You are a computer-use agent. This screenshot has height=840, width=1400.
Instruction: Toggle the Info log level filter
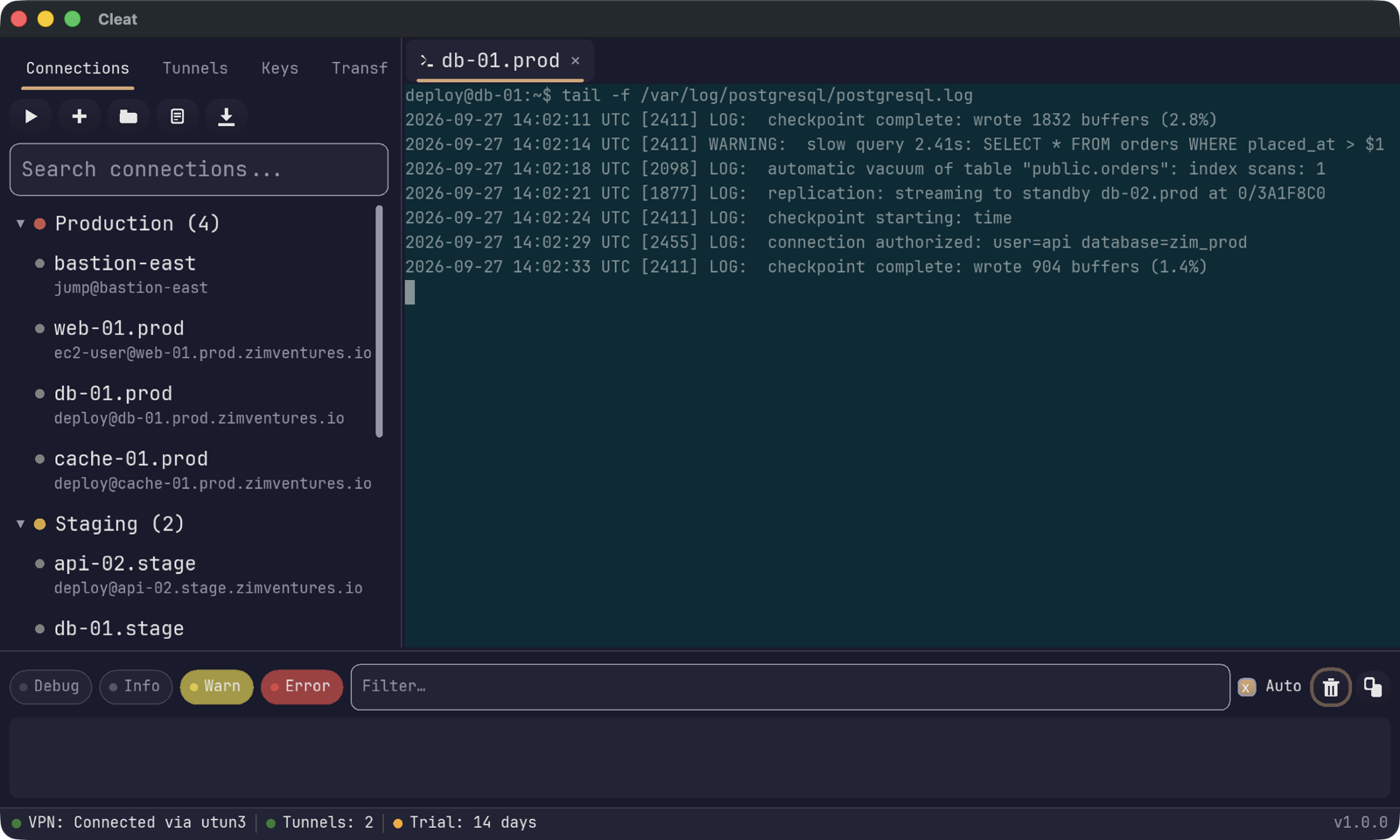click(x=136, y=687)
